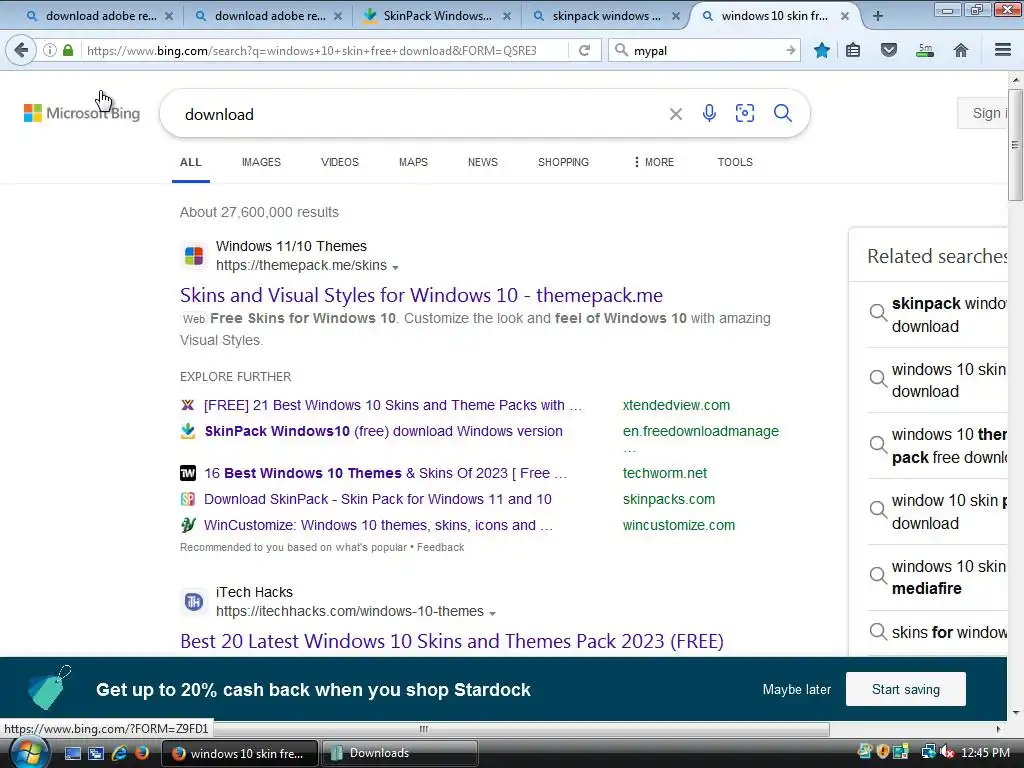The height and width of the screenshot is (768, 1024).
Task: Switch to skinpack windows search tab
Action: point(606,16)
